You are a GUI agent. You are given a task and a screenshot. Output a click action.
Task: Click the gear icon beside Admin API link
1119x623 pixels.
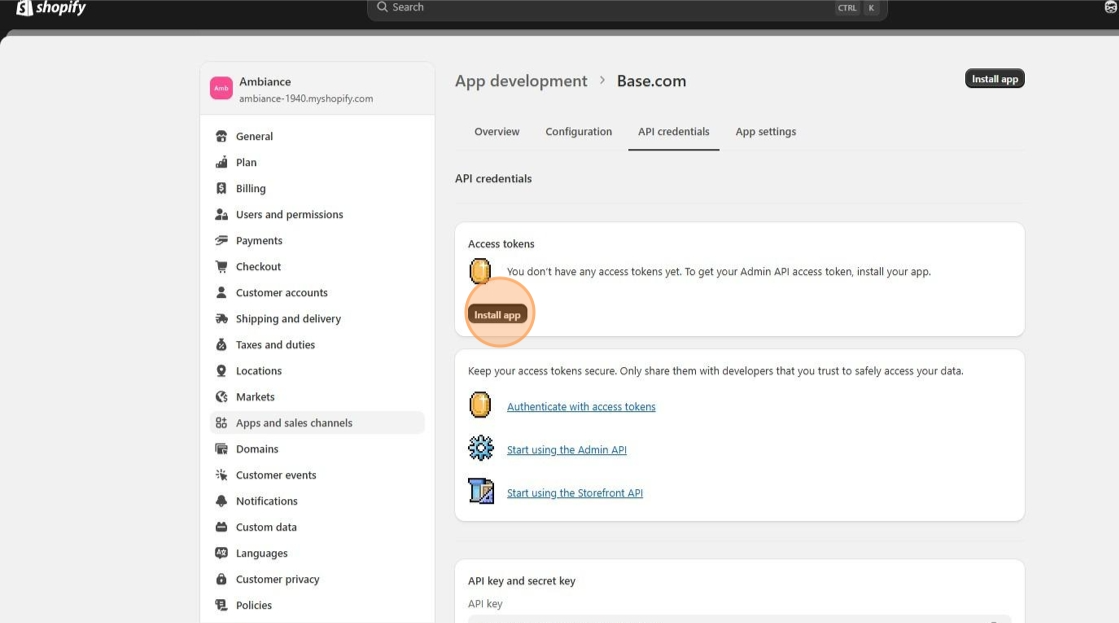pos(481,449)
